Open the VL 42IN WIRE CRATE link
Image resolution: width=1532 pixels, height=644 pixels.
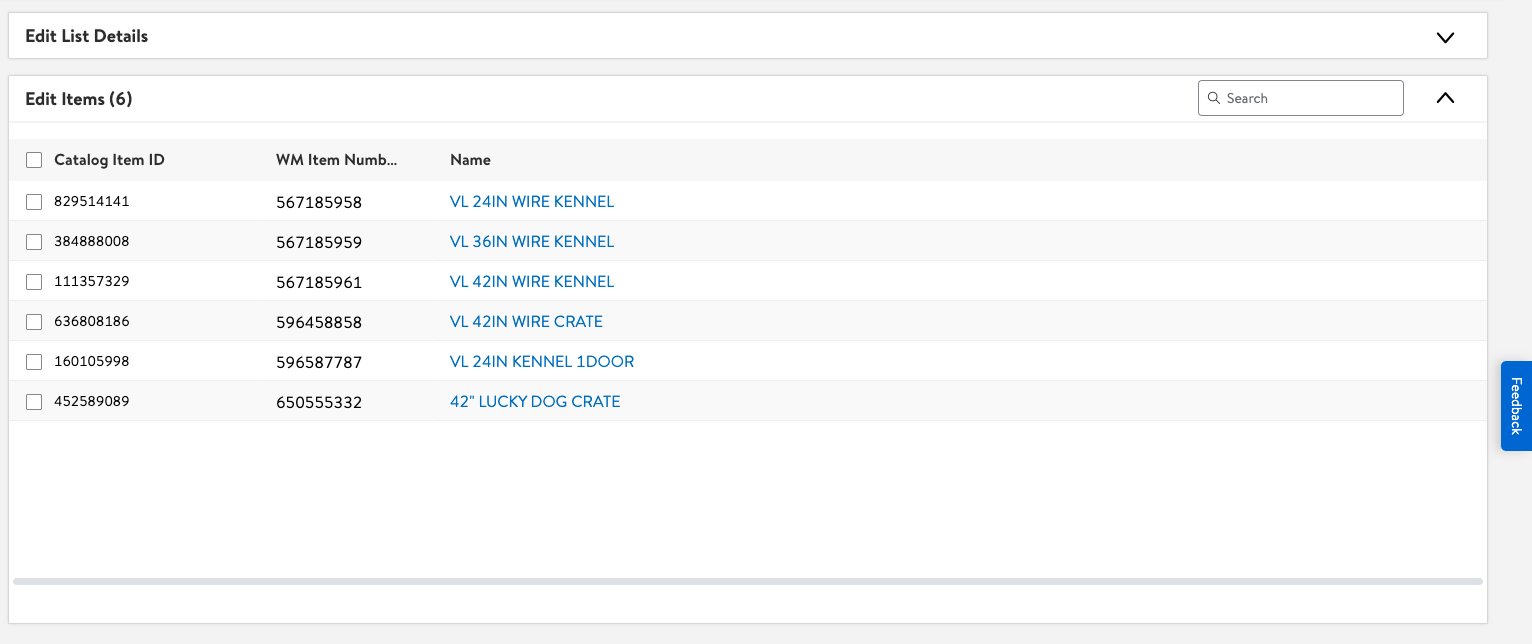point(526,322)
